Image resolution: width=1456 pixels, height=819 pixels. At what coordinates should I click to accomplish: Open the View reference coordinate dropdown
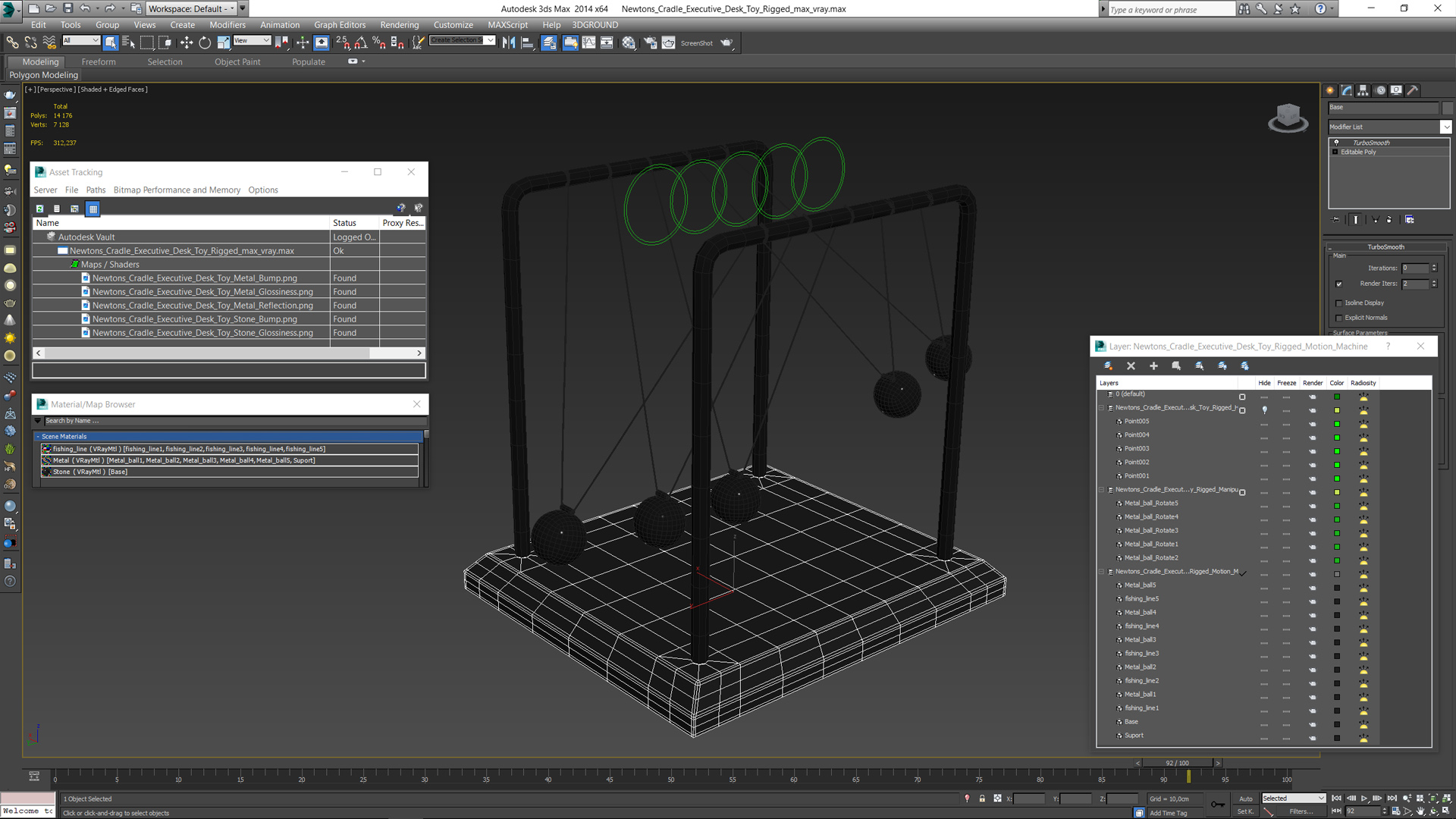(252, 40)
